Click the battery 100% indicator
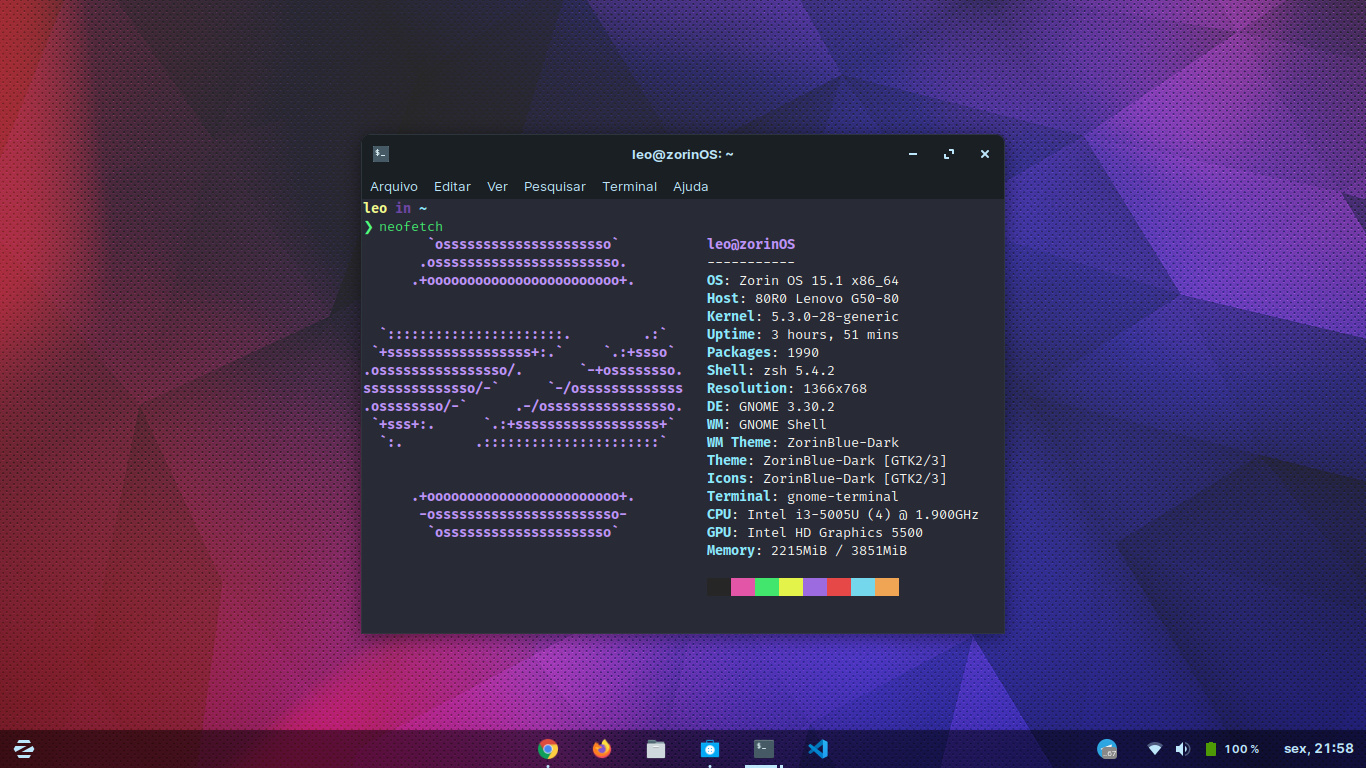Screen dimensions: 1366x768 tap(1231, 749)
